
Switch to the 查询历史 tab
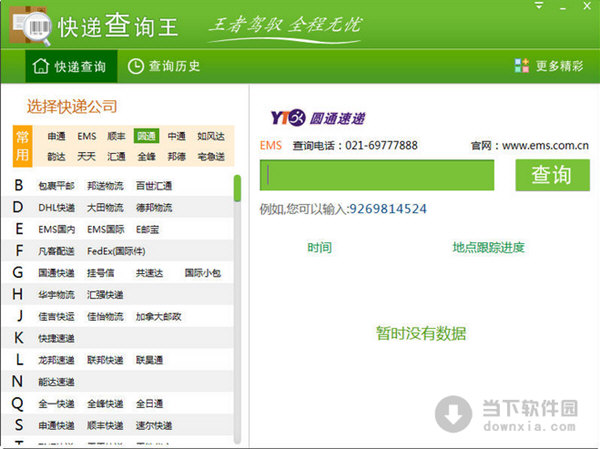pyautogui.click(x=164, y=66)
